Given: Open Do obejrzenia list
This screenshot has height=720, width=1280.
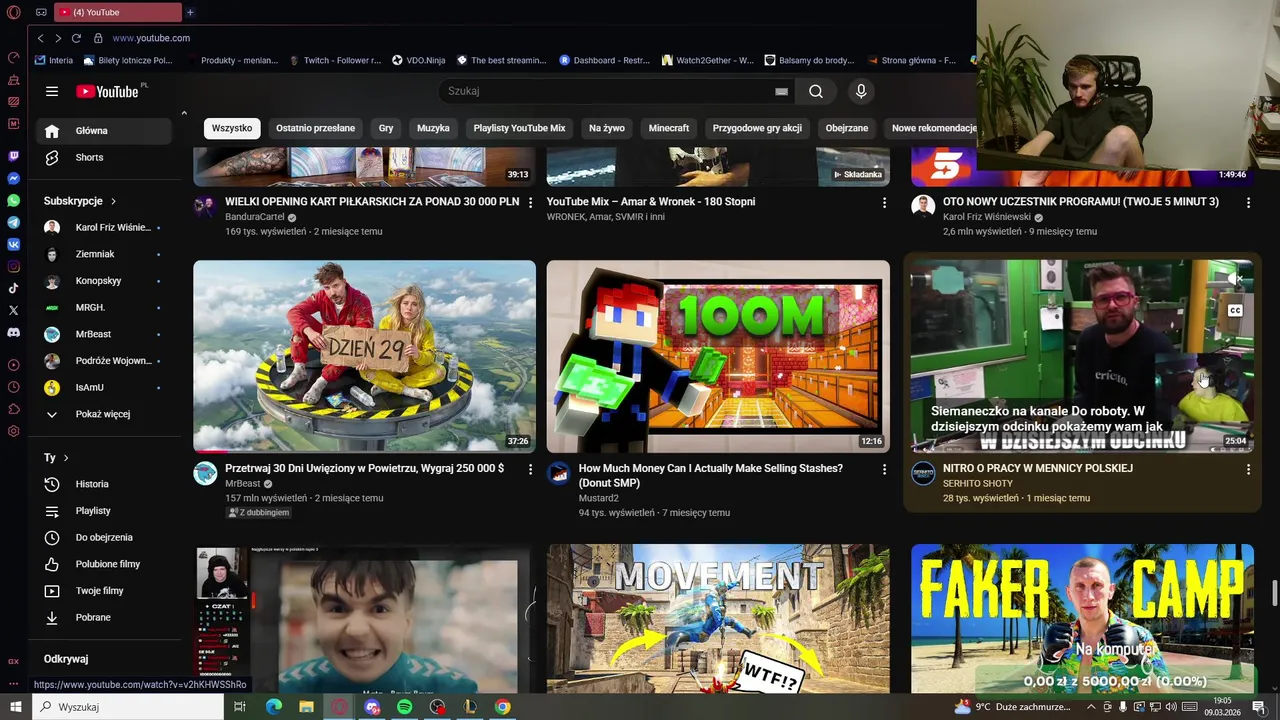Looking at the screenshot, I should (x=103, y=537).
